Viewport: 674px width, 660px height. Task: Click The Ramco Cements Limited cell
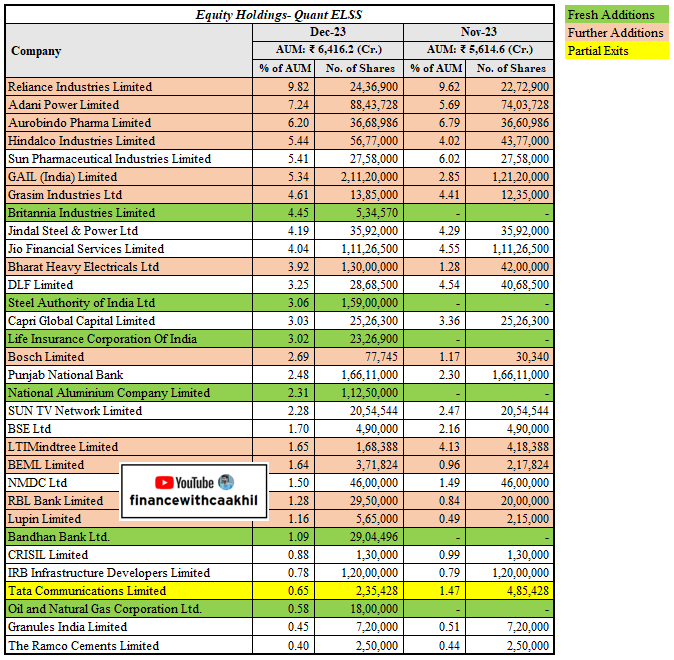tap(129, 645)
